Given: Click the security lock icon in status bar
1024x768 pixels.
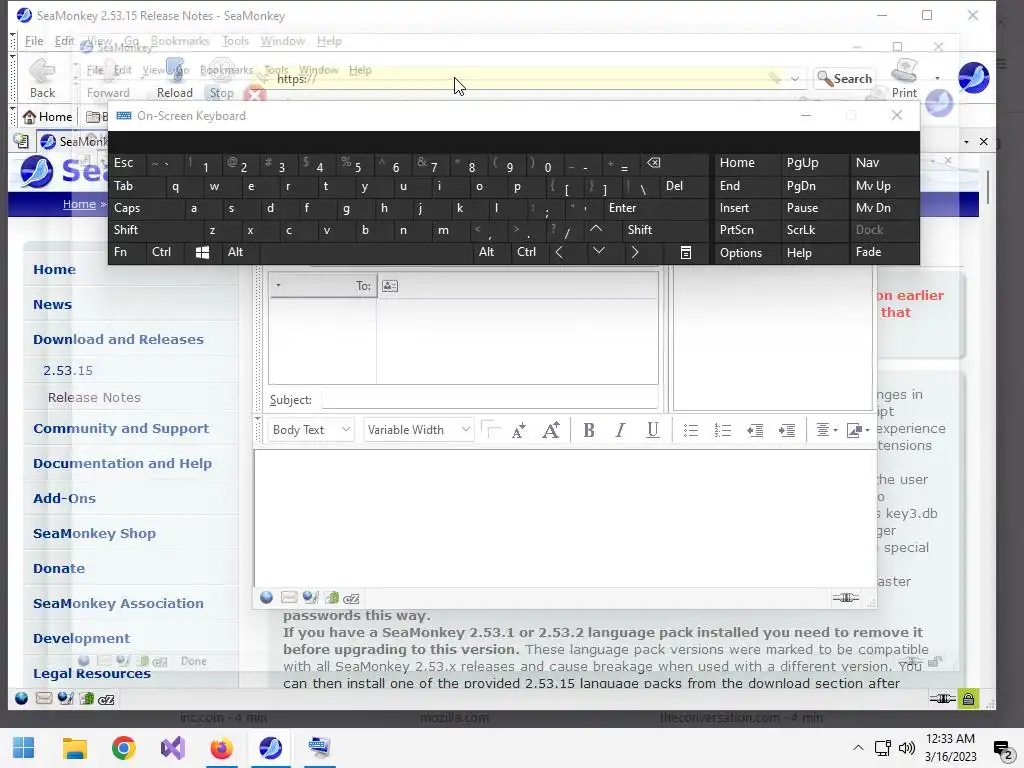Looking at the screenshot, I should (968, 699).
